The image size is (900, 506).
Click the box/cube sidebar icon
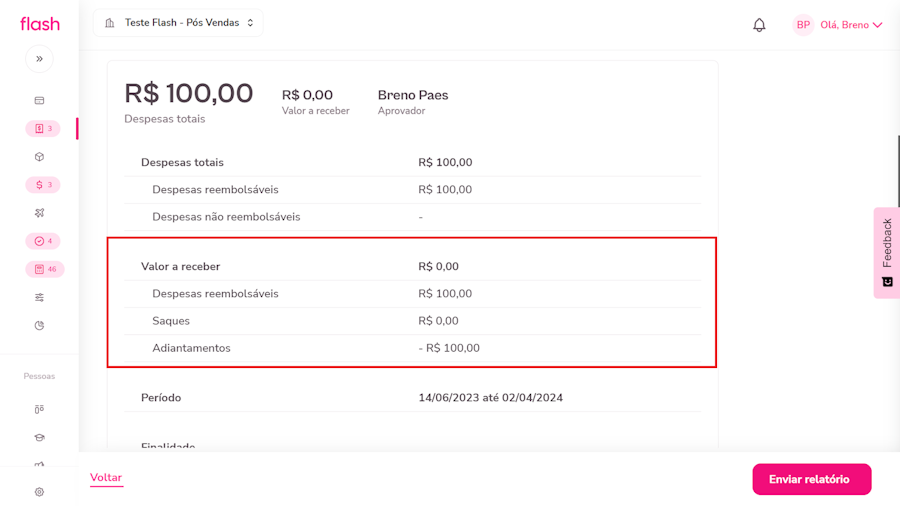pyautogui.click(x=39, y=157)
